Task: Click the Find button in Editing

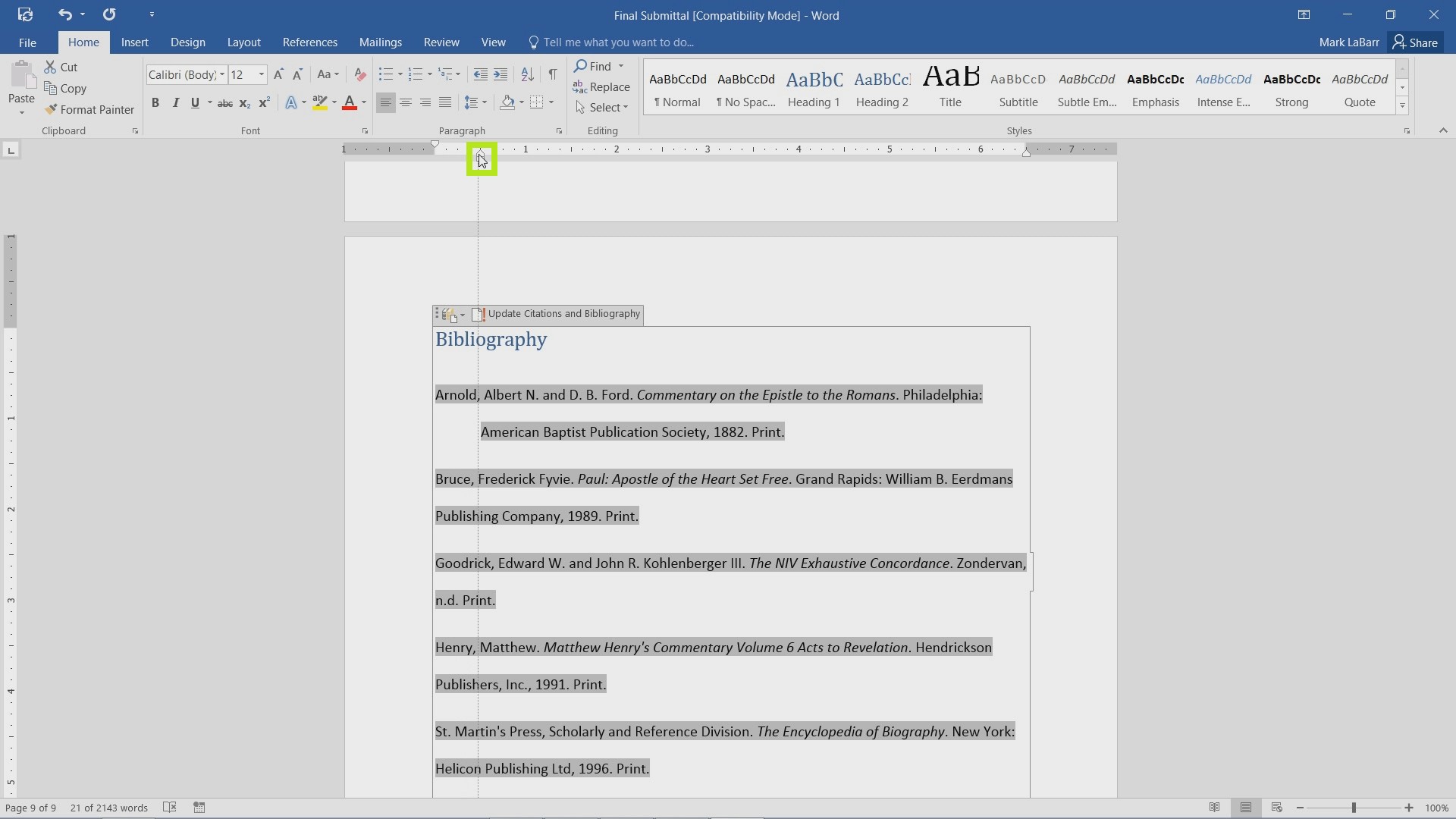Action: click(x=595, y=65)
